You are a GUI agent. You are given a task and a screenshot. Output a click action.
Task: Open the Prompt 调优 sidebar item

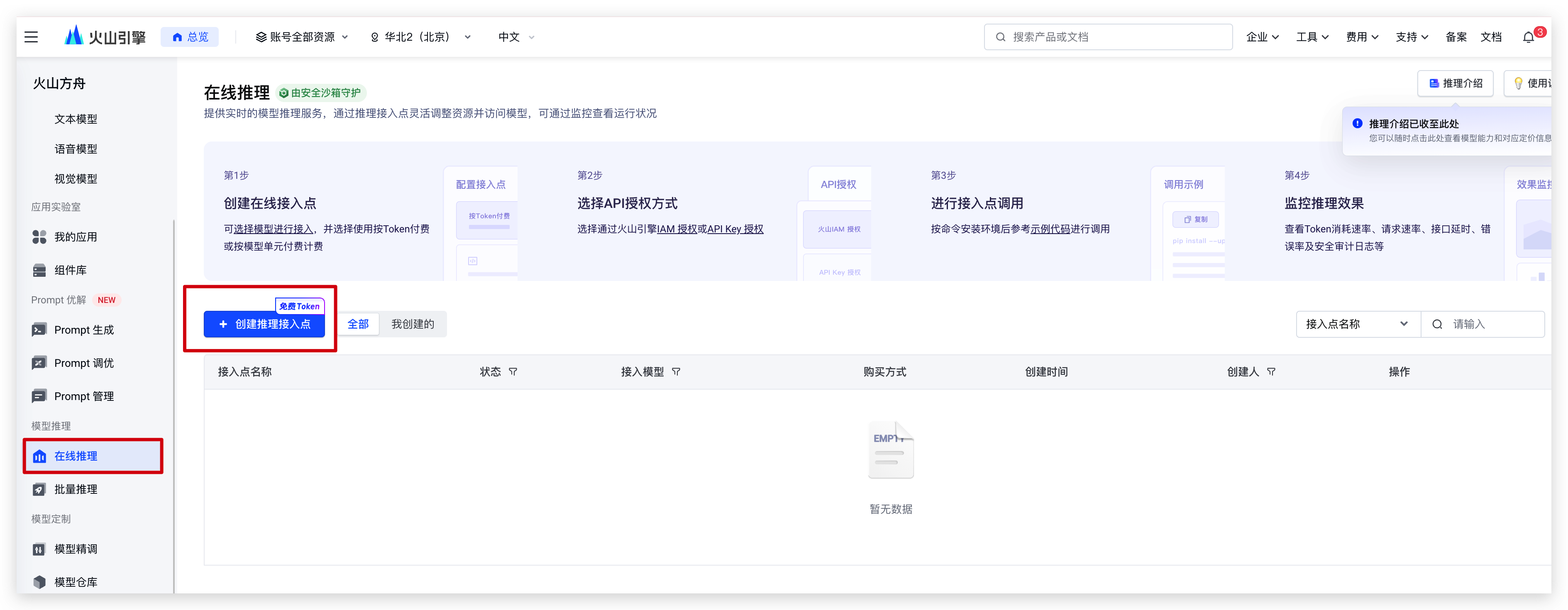coord(83,364)
